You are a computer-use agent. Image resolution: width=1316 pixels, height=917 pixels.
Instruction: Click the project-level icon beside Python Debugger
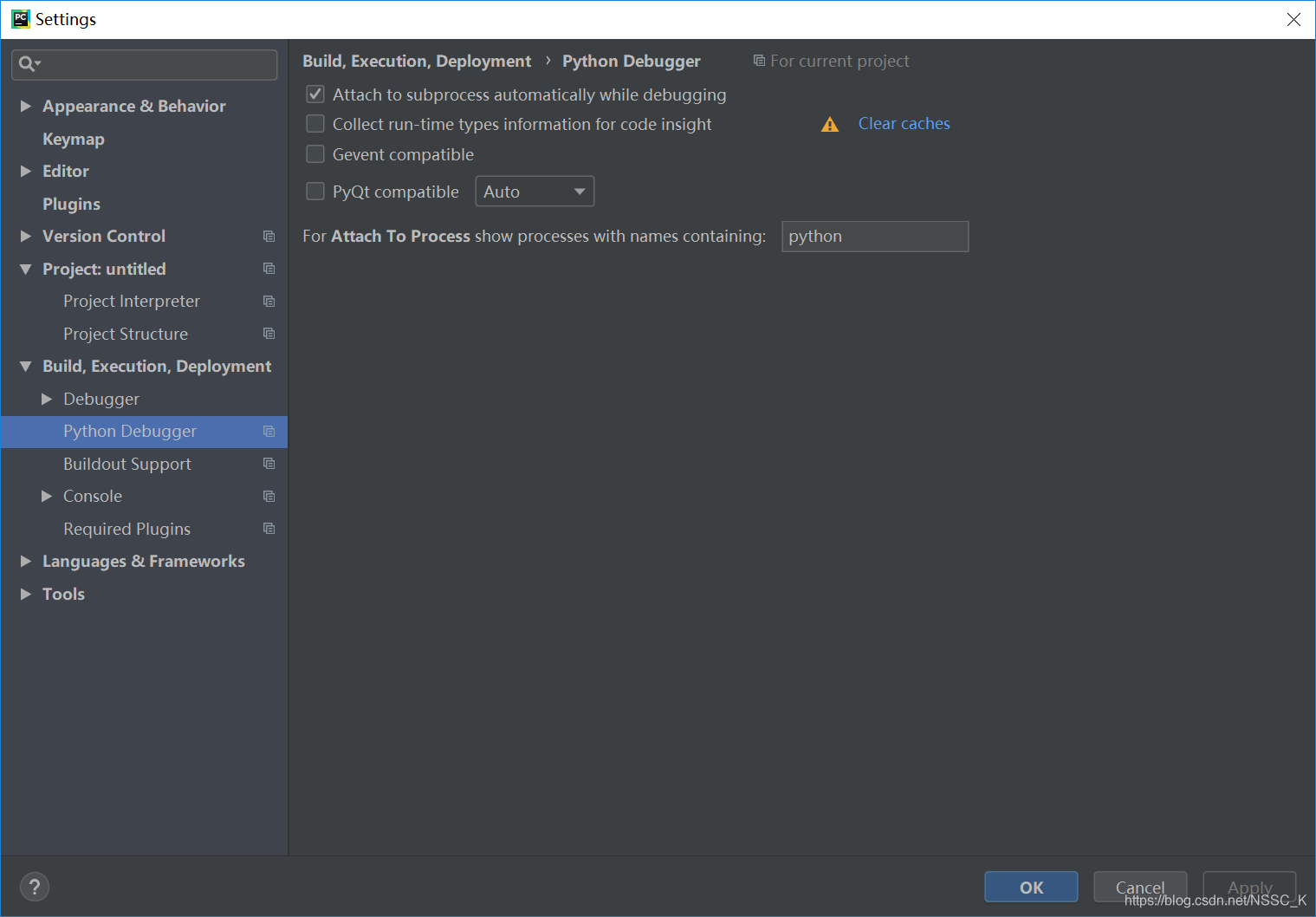269,432
